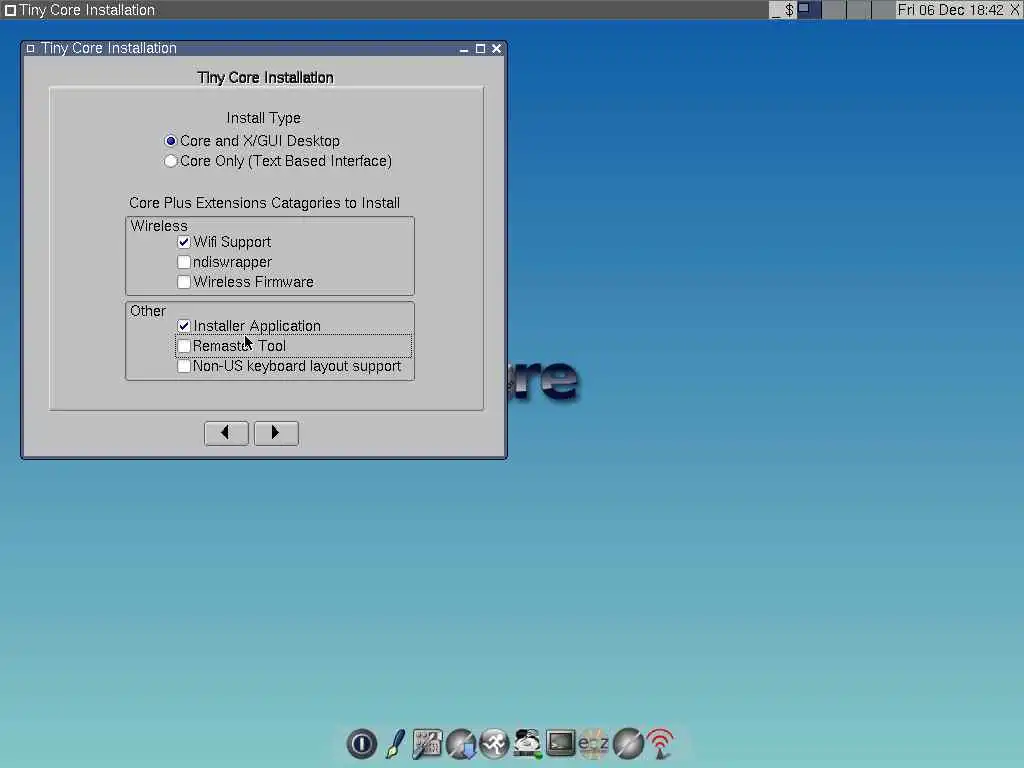1024x768 pixels.
Task: Launch the Apps icon with blue arrow
Action: click(461, 743)
